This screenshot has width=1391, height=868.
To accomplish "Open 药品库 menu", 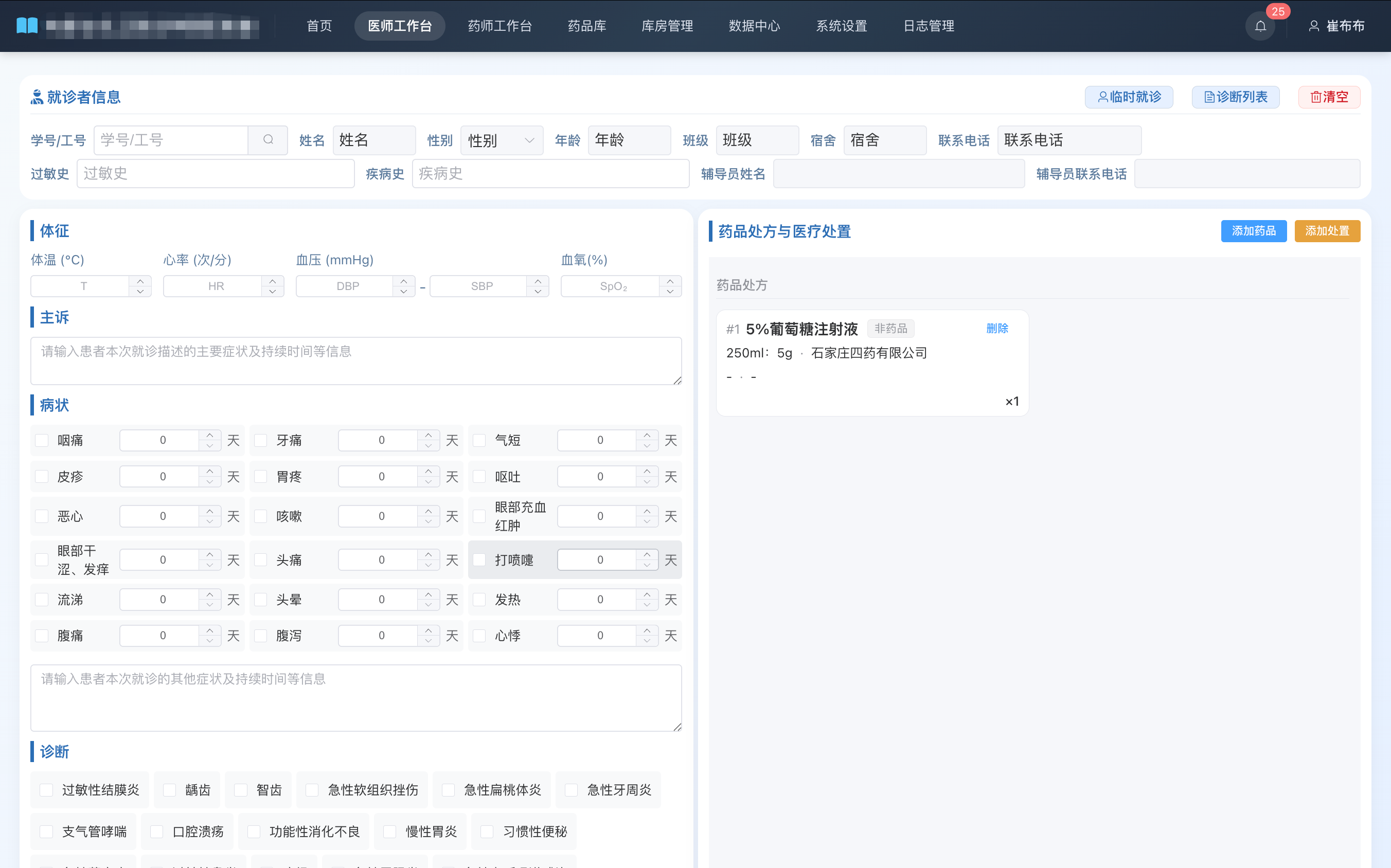I will 587,26.
